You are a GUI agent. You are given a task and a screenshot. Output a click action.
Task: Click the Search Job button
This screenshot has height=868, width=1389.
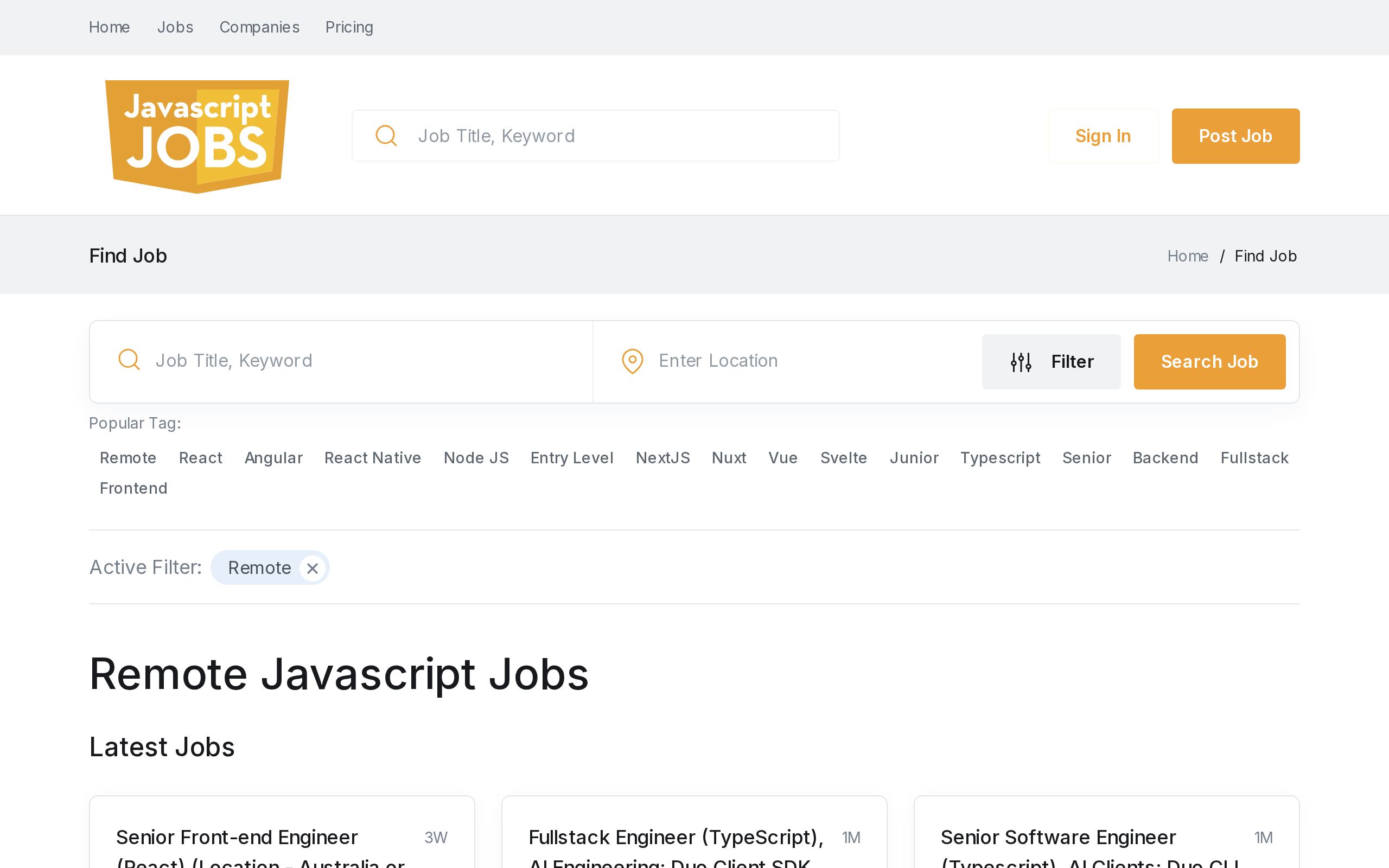click(x=1209, y=362)
